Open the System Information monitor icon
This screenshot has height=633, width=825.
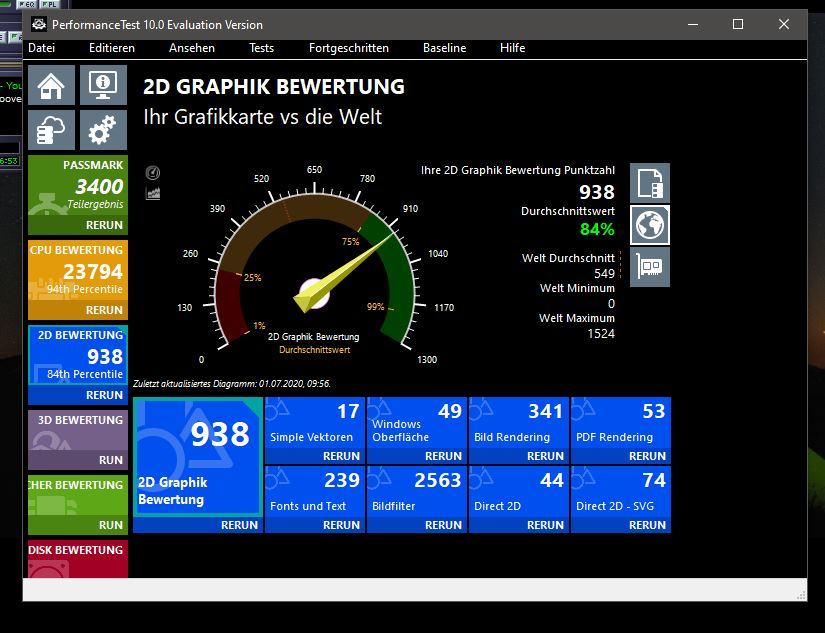point(103,85)
